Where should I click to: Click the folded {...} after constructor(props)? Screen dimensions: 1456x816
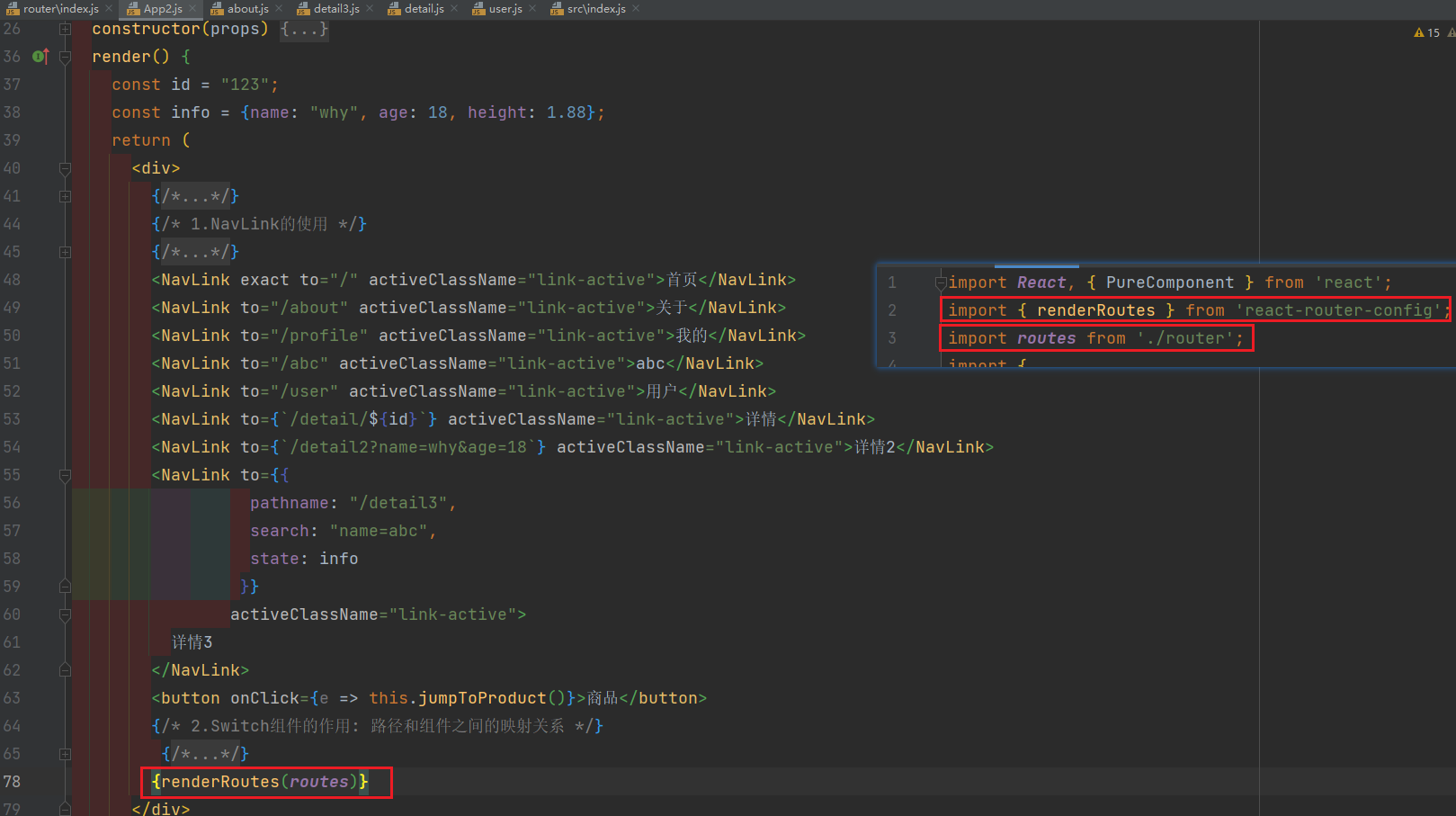coord(304,29)
